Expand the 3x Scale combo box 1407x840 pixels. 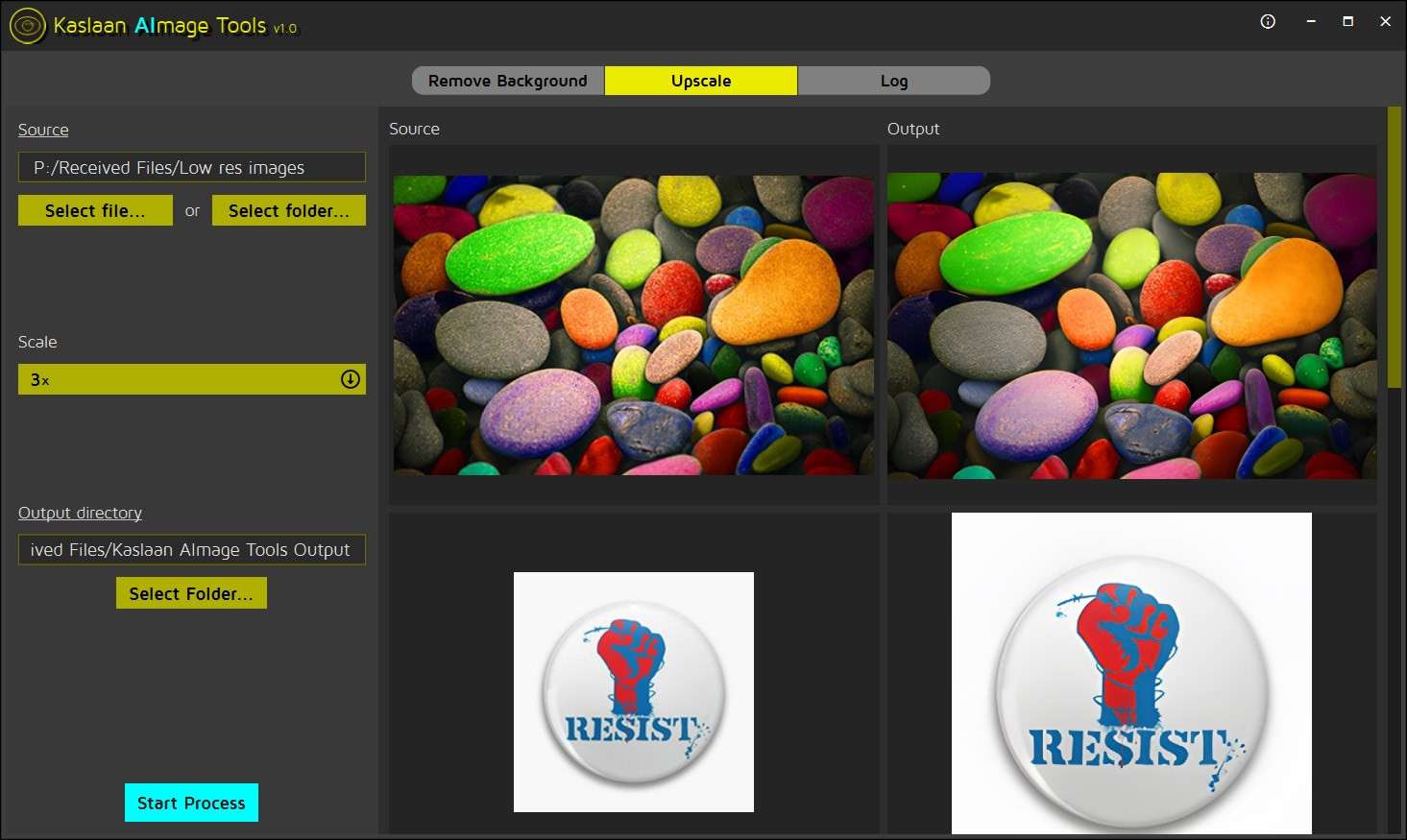(192, 379)
